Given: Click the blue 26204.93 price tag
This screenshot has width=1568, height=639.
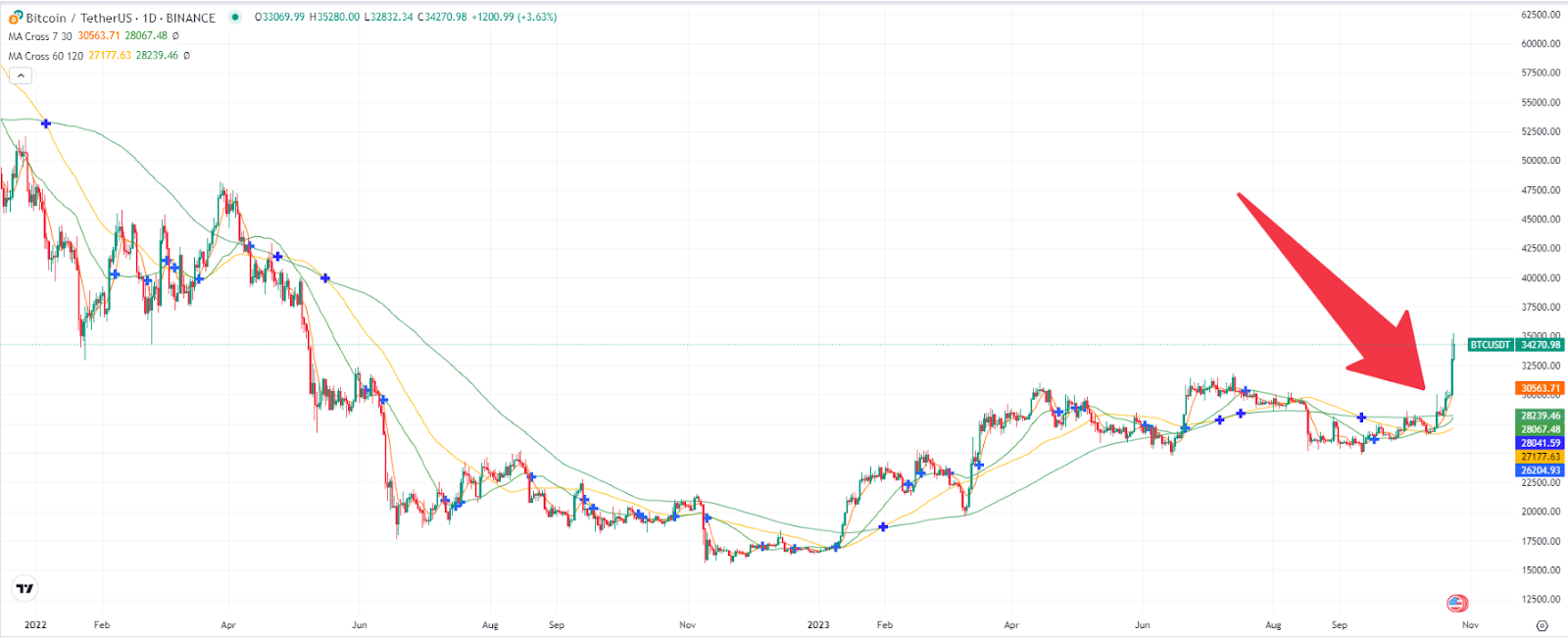Looking at the screenshot, I should (1541, 470).
